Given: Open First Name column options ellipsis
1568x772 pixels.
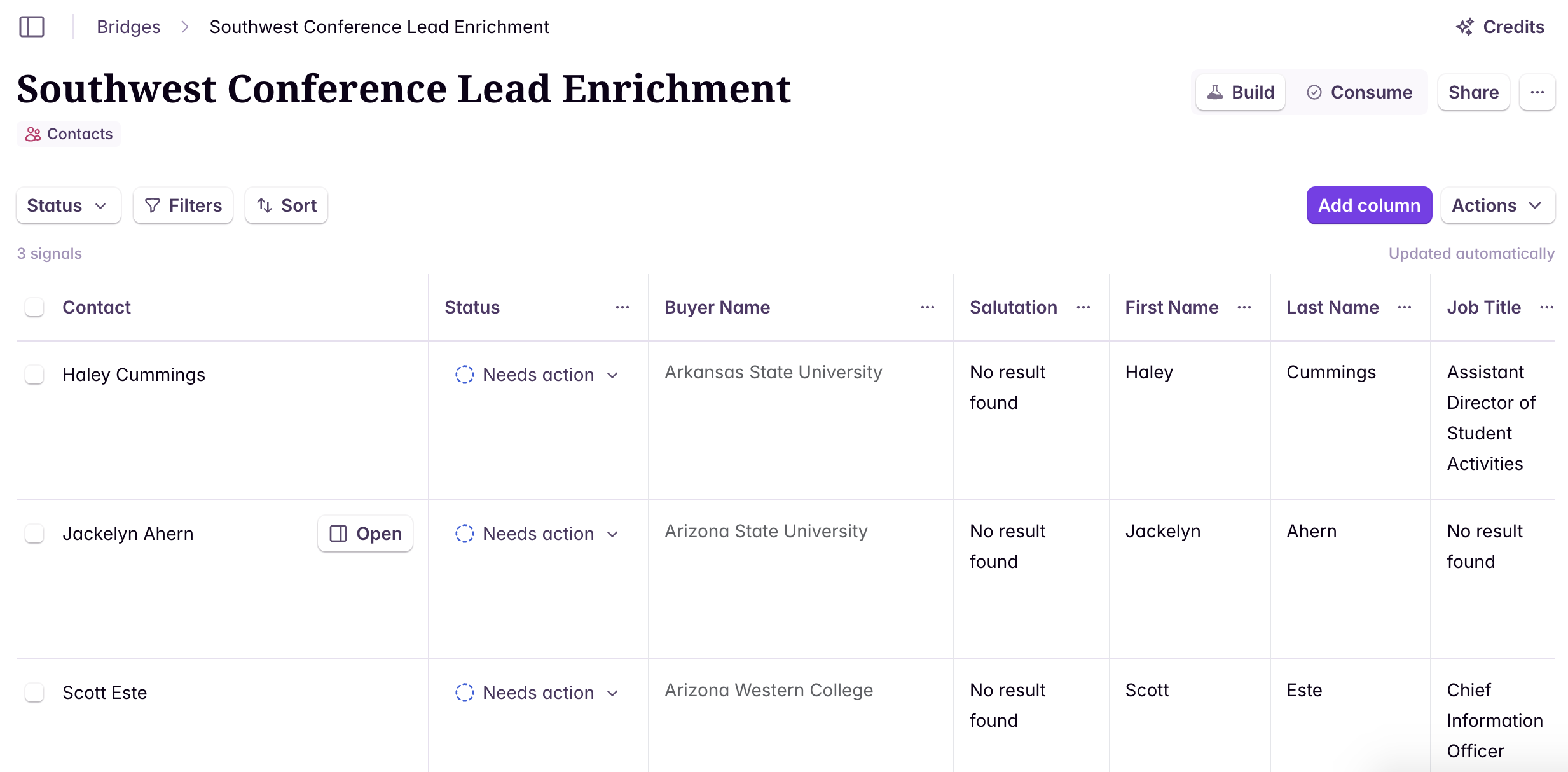Looking at the screenshot, I should (1244, 307).
